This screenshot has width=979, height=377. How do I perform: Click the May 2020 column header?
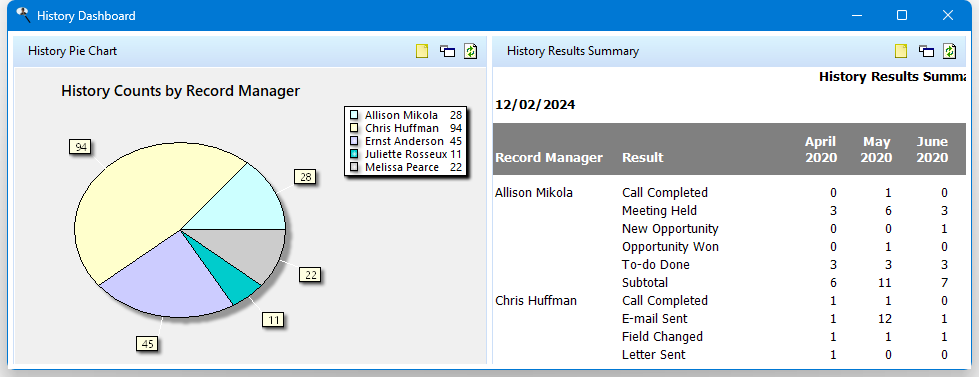tap(876, 149)
